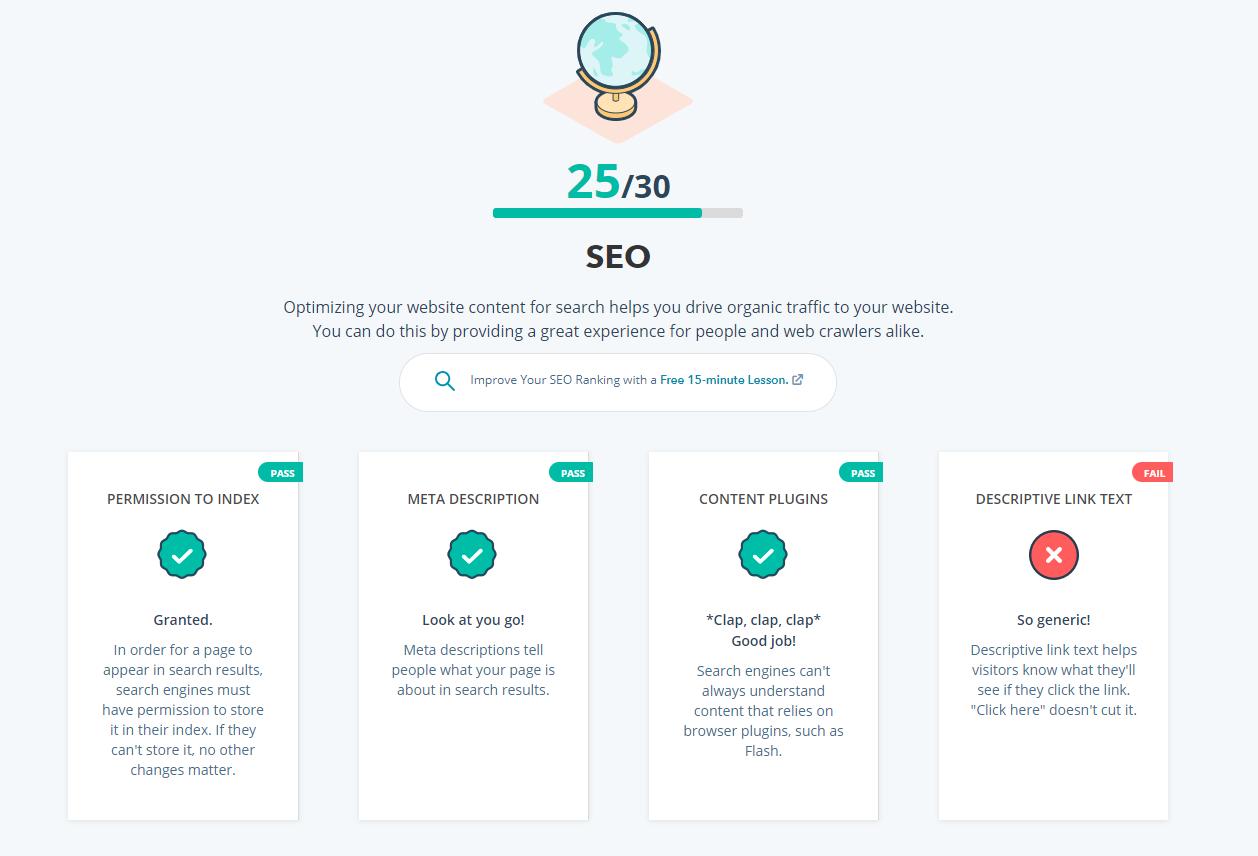Image resolution: width=1258 pixels, height=856 pixels.
Task: Toggle the PASS badge on Permission to Index card
Action: (x=281, y=472)
